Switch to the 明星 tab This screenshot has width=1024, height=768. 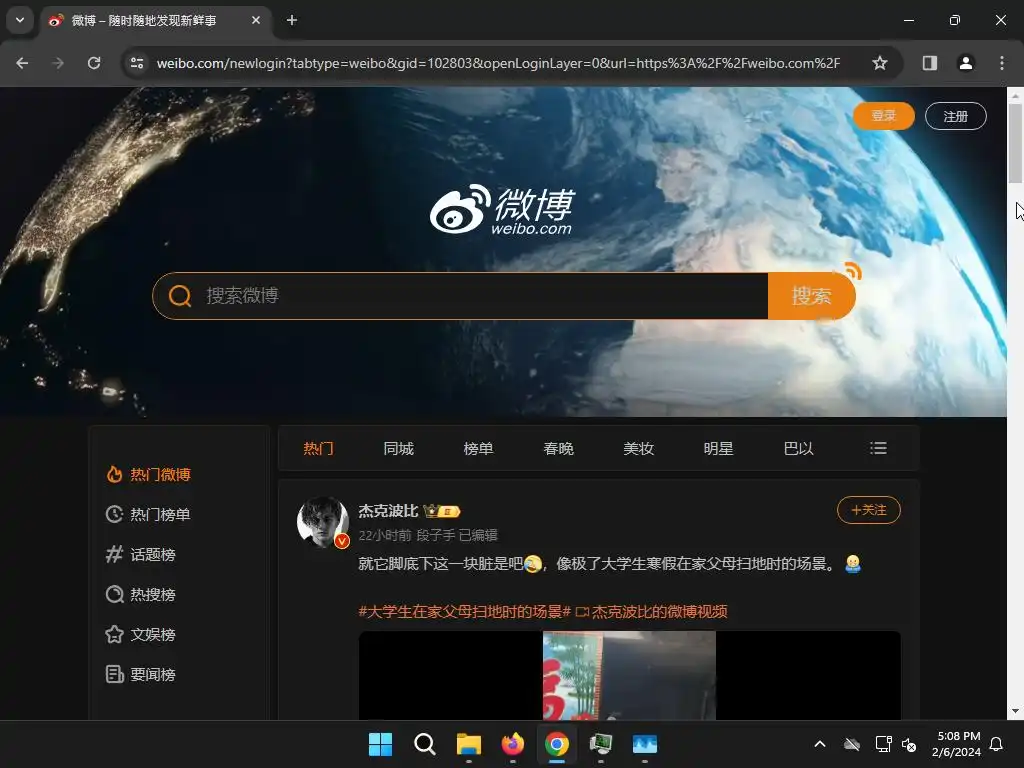pos(718,449)
